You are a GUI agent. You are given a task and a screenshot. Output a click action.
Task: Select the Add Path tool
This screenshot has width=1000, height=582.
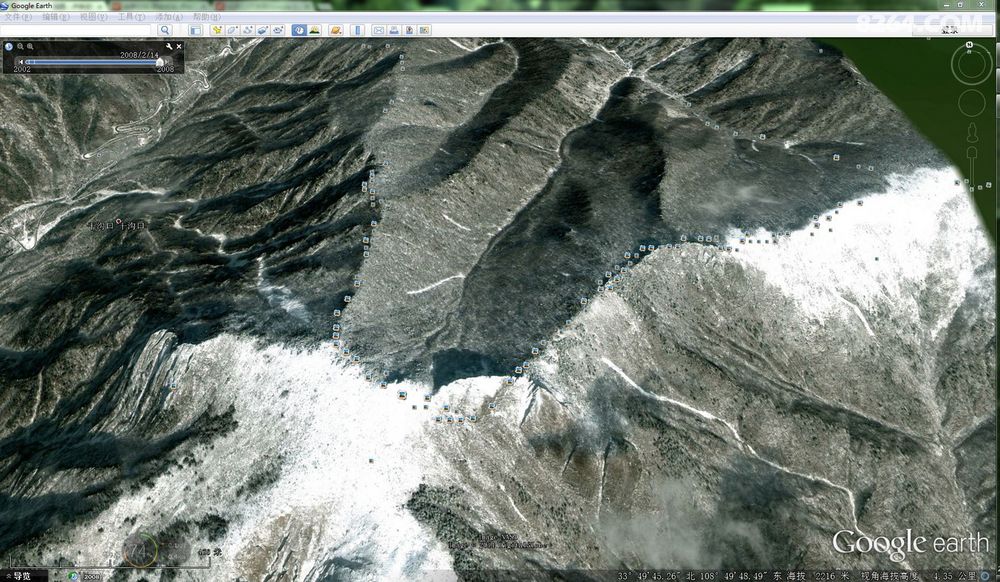tap(247, 31)
